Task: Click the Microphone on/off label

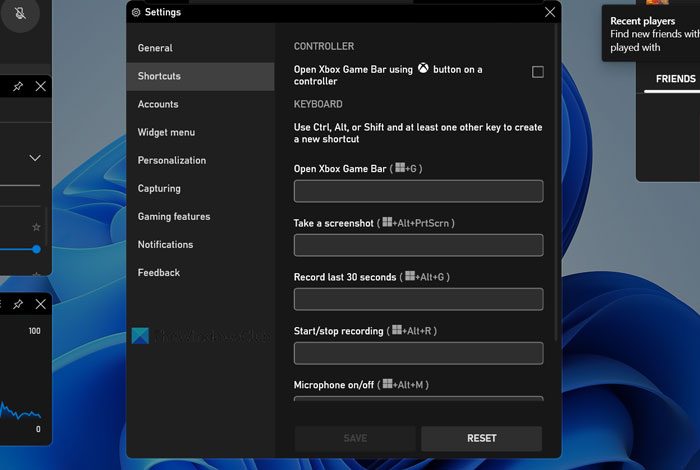Action: coord(333,385)
